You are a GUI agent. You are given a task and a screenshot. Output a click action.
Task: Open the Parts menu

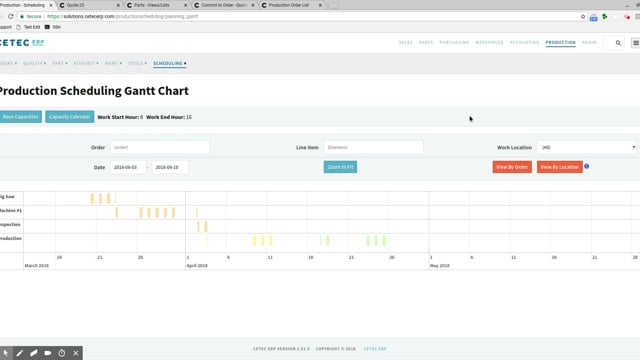point(426,42)
